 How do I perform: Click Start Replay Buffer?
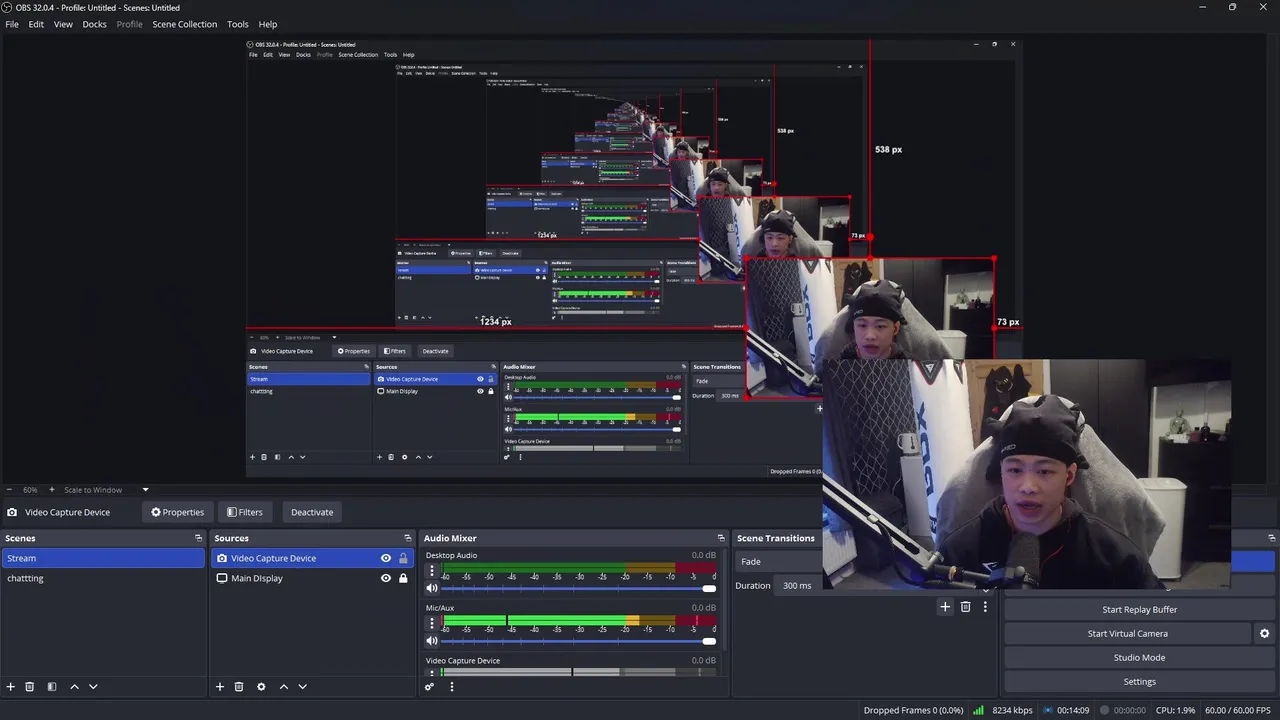1139,610
